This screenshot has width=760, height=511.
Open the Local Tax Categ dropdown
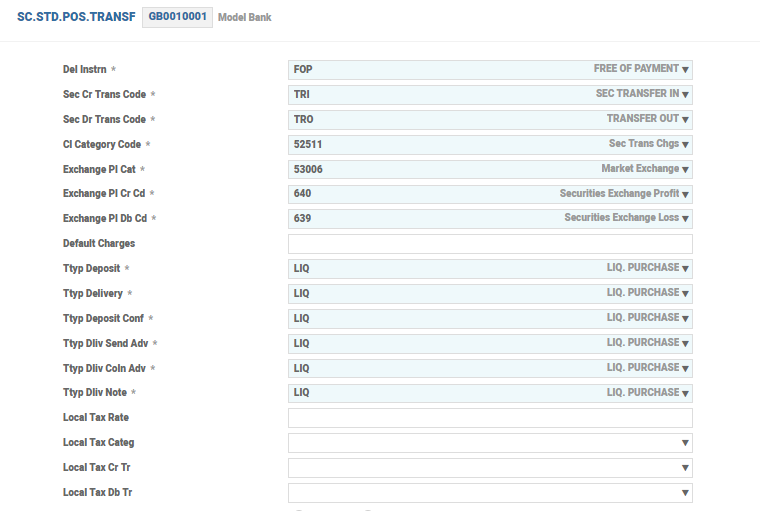point(685,443)
